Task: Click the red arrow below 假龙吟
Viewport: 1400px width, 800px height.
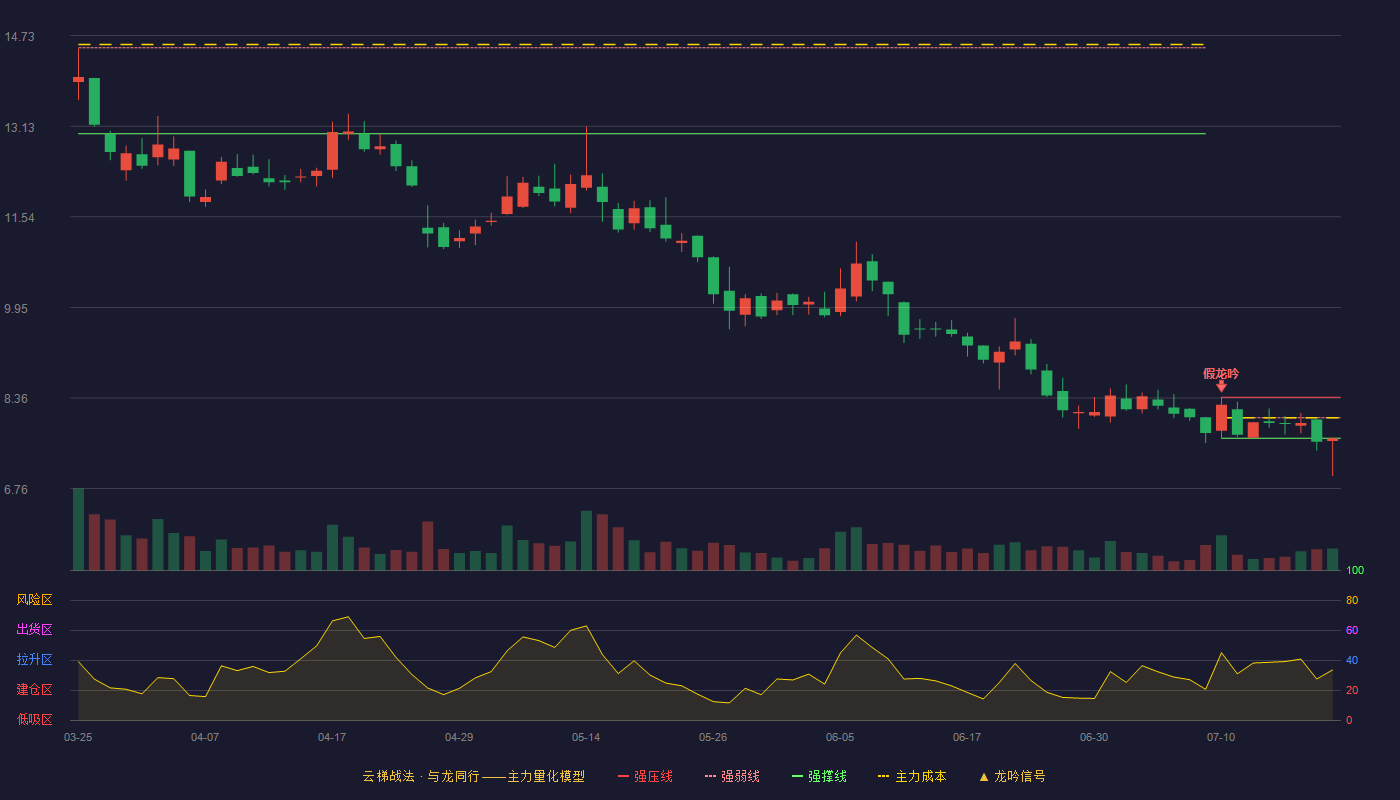Action: [1221, 386]
